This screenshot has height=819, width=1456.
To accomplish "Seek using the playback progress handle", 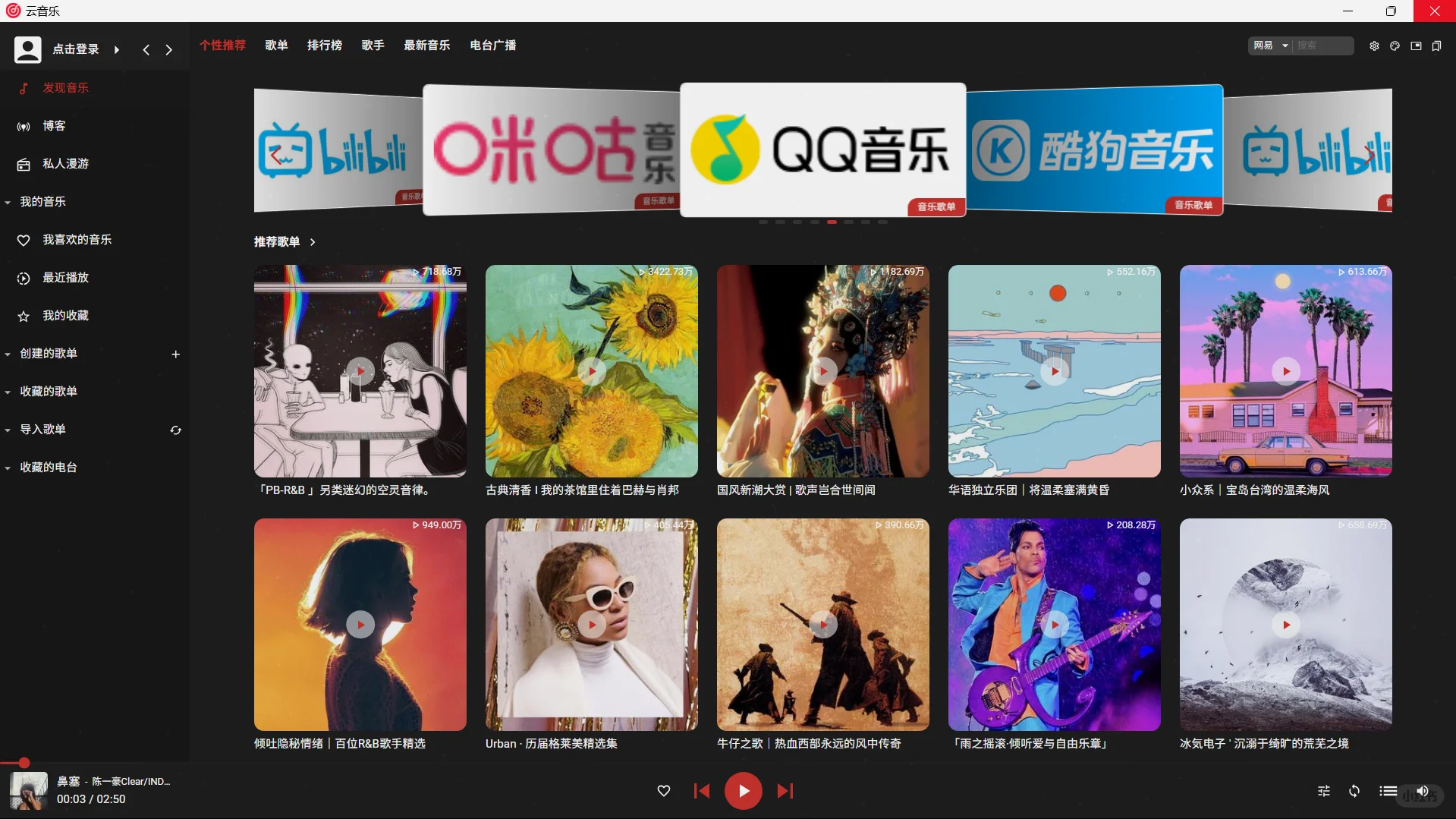I will coord(24,763).
